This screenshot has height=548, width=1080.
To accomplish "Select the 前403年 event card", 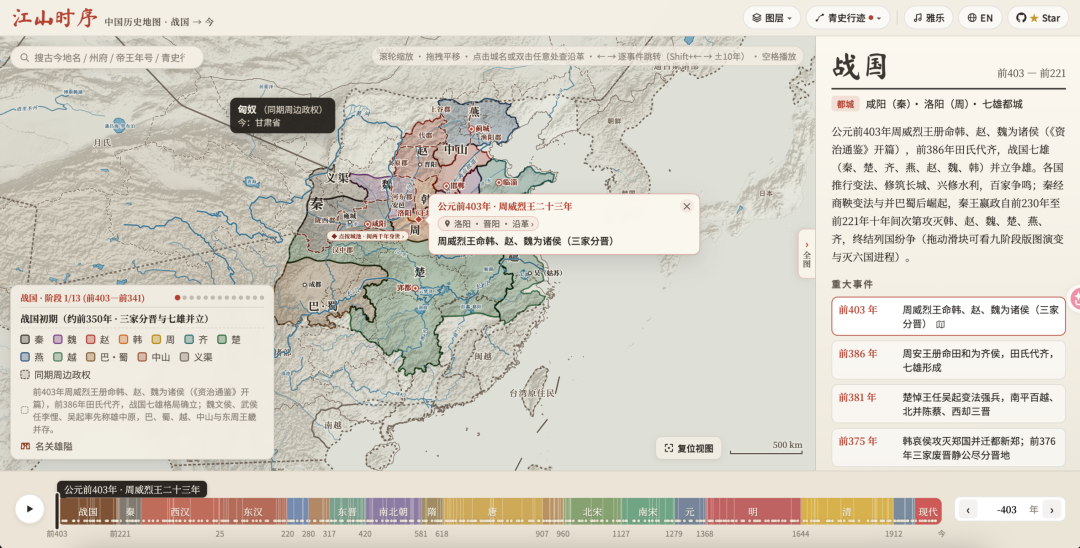I will pos(948,317).
